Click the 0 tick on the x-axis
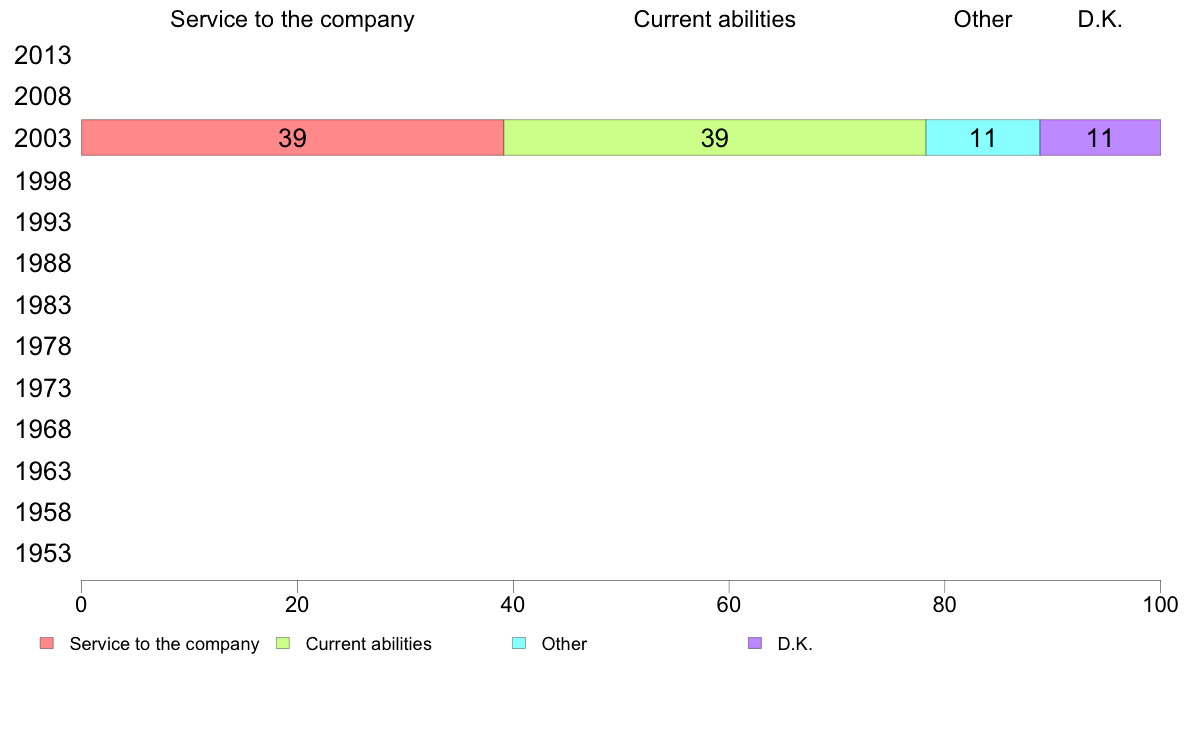The image size is (1188, 736). [81, 605]
